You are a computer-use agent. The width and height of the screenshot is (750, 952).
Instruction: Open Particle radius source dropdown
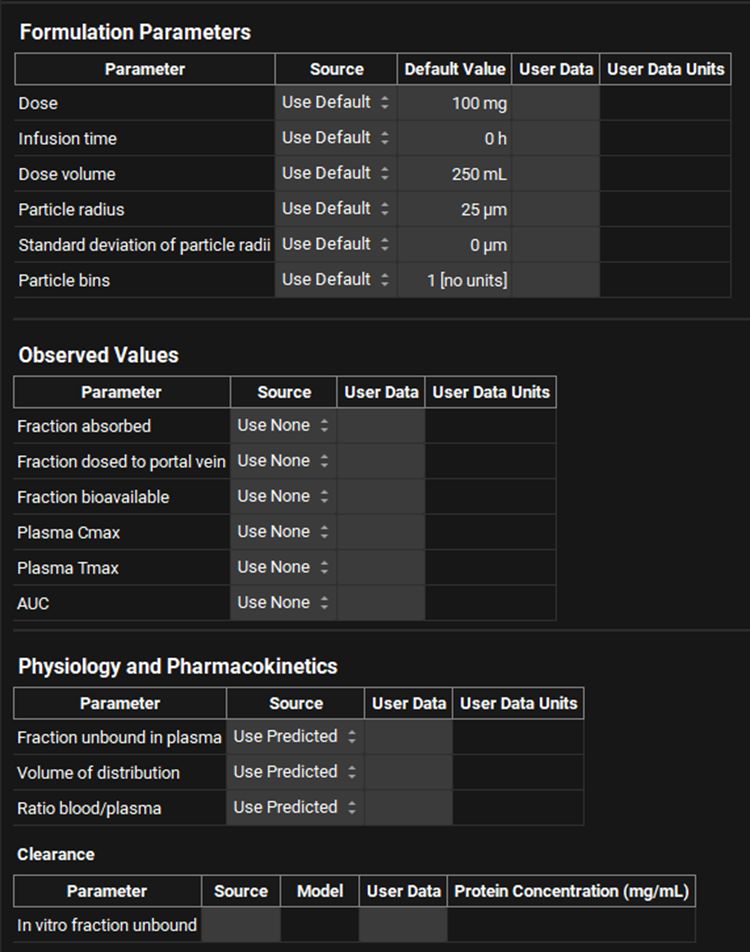coord(336,209)
